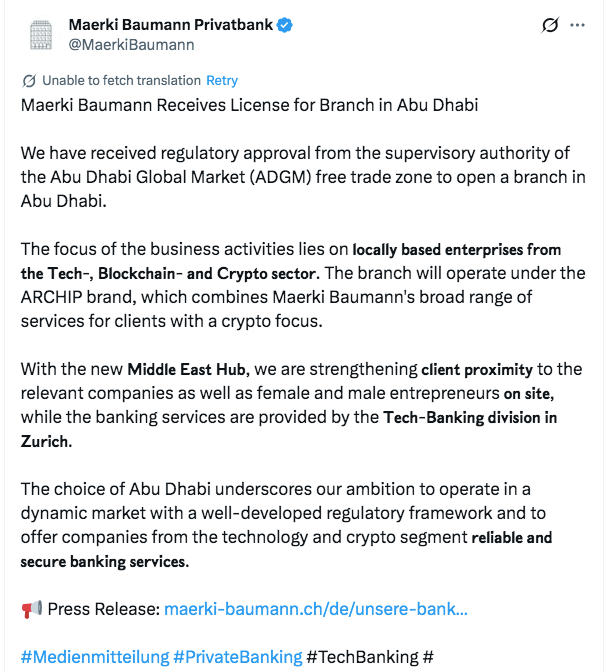
Task: Click the bold 'reliable and secure banking services' text
Action: coord(510,538)
